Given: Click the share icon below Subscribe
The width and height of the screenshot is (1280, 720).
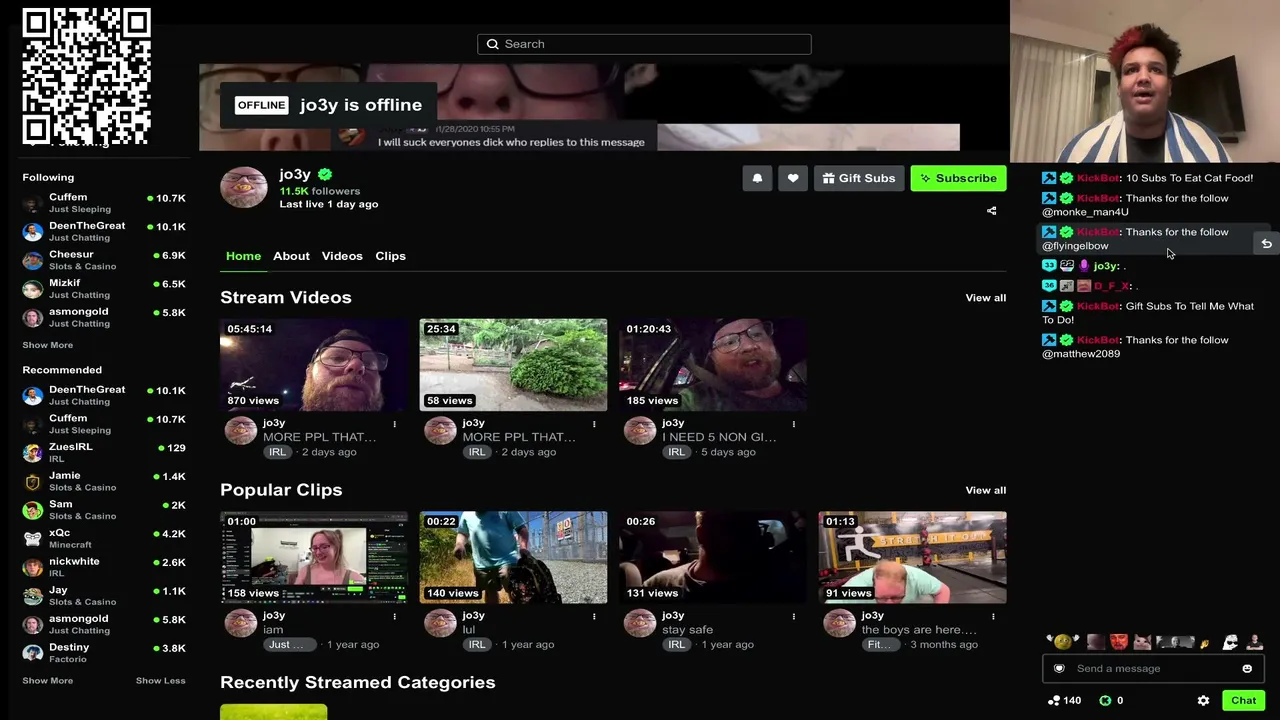Looking at the screenshot, I should [991, 211].
